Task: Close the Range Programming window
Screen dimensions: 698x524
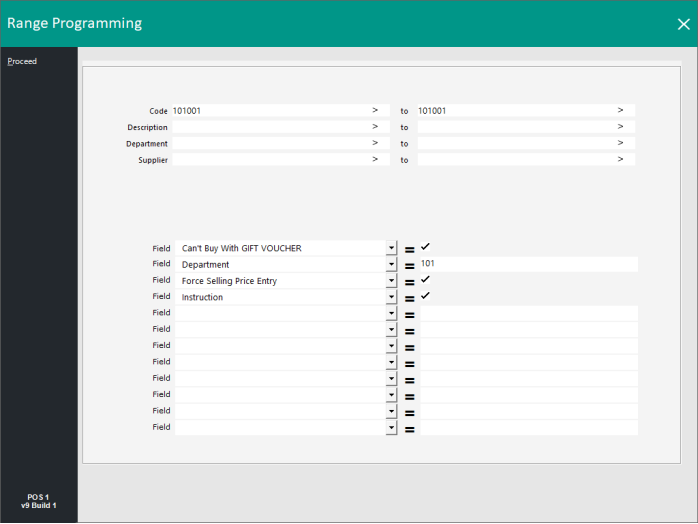Action: click(x=683, y=23)
